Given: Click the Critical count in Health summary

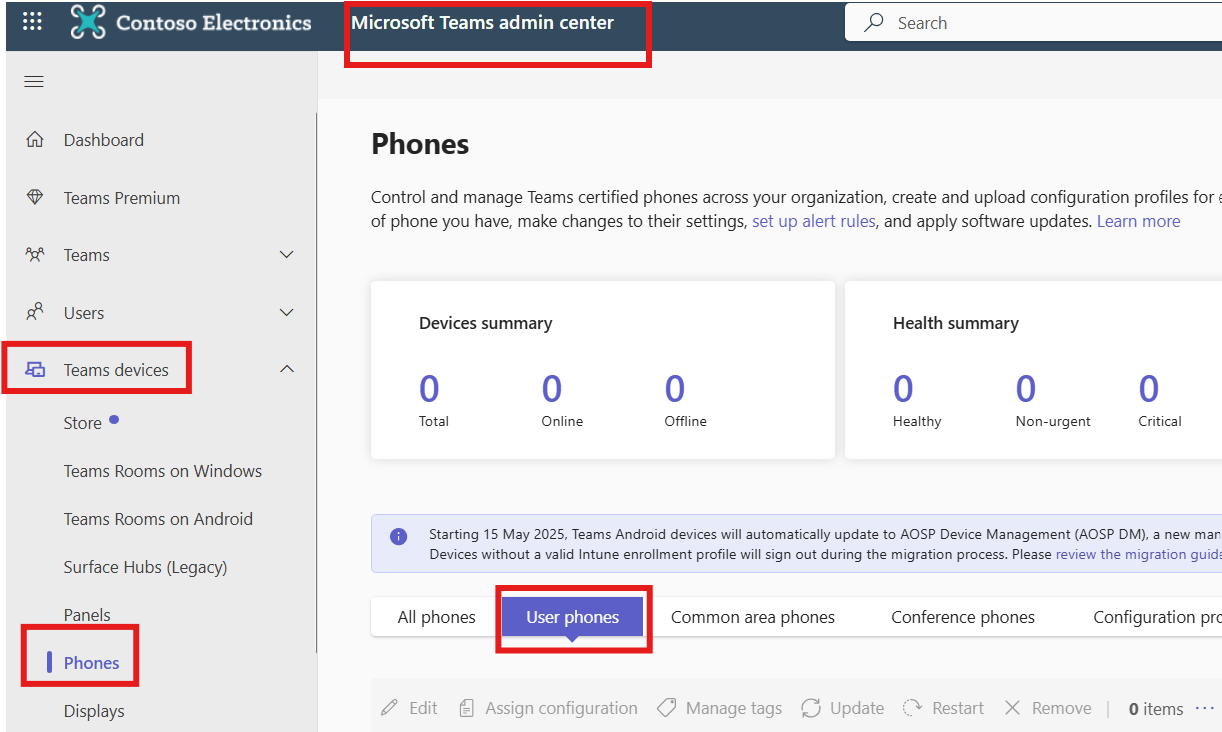Looking at the screenshot, I should click(x=1149, y=388).
